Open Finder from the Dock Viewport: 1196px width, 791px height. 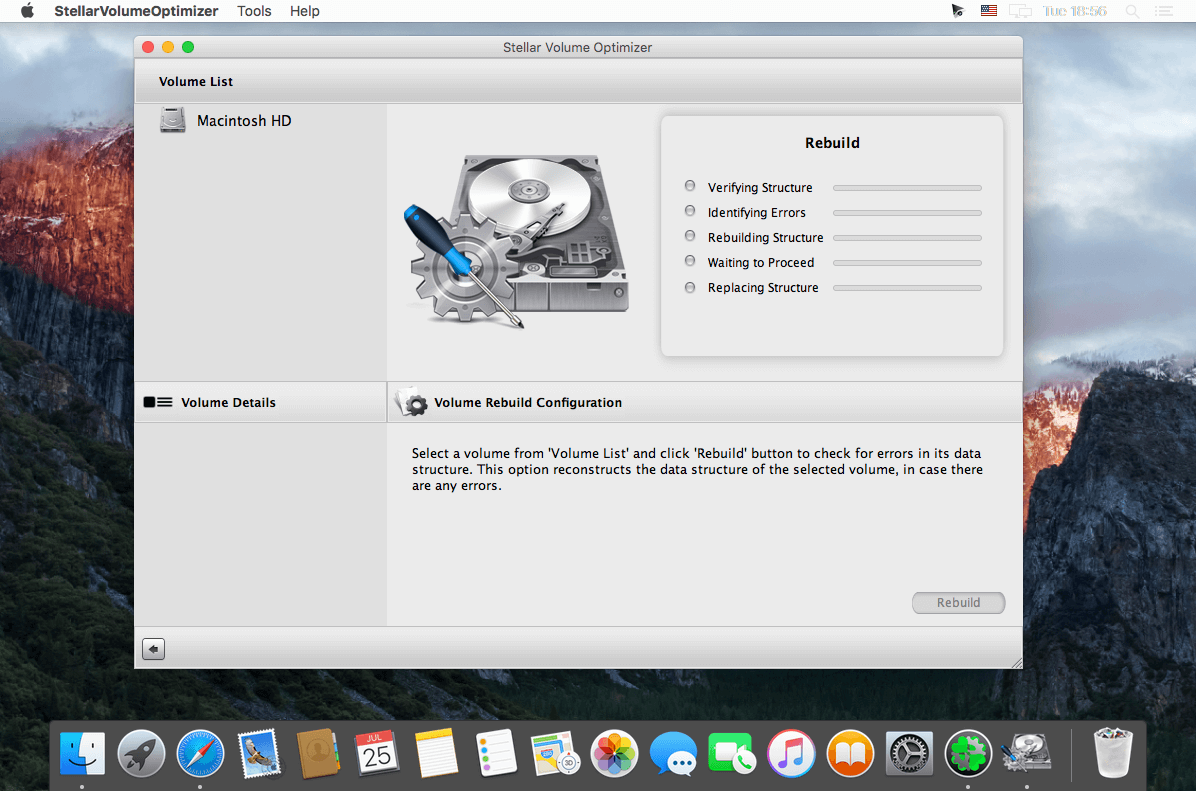tap(82, 754)
